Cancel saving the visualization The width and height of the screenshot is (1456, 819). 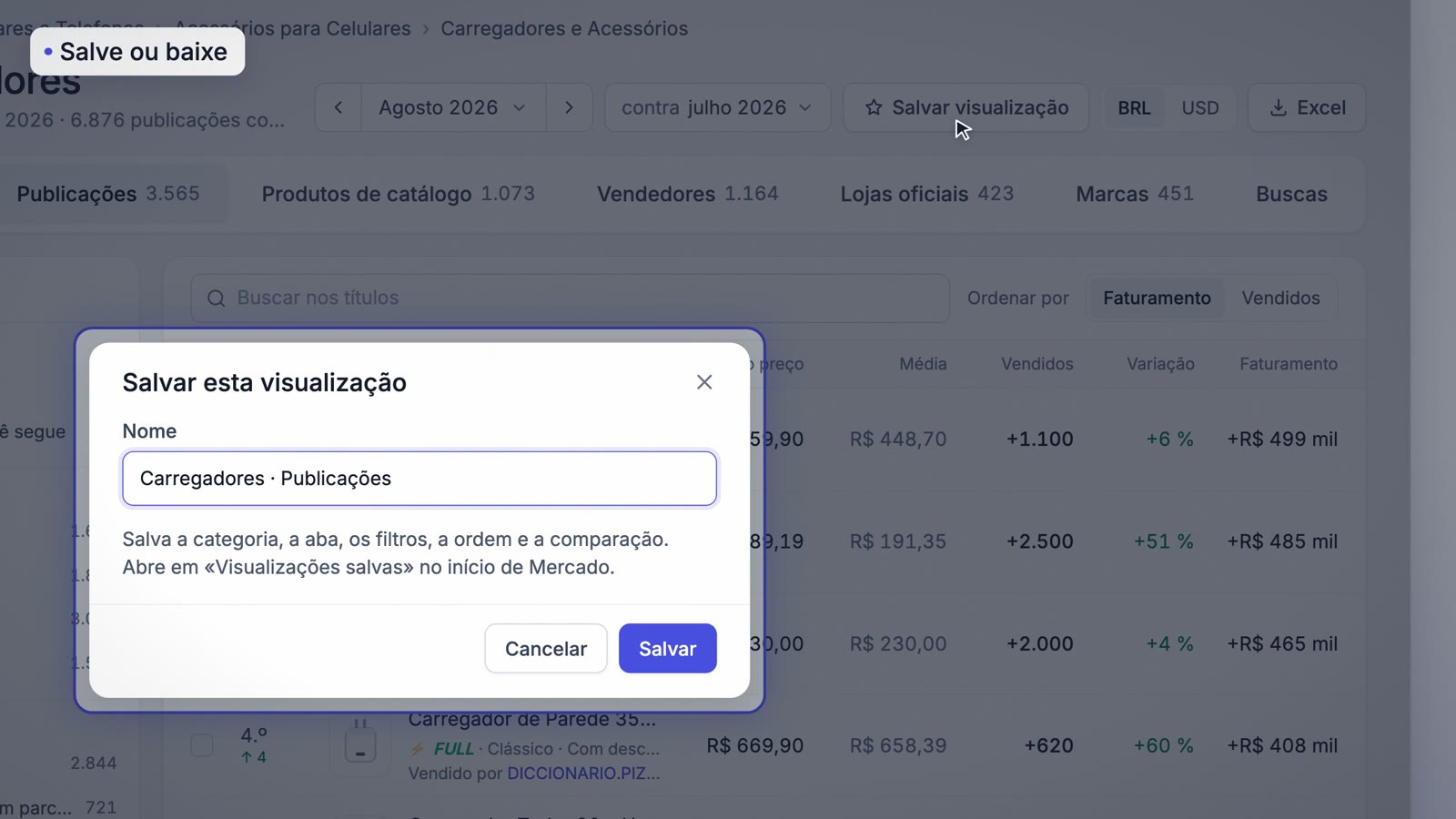(x=546, y=649)
